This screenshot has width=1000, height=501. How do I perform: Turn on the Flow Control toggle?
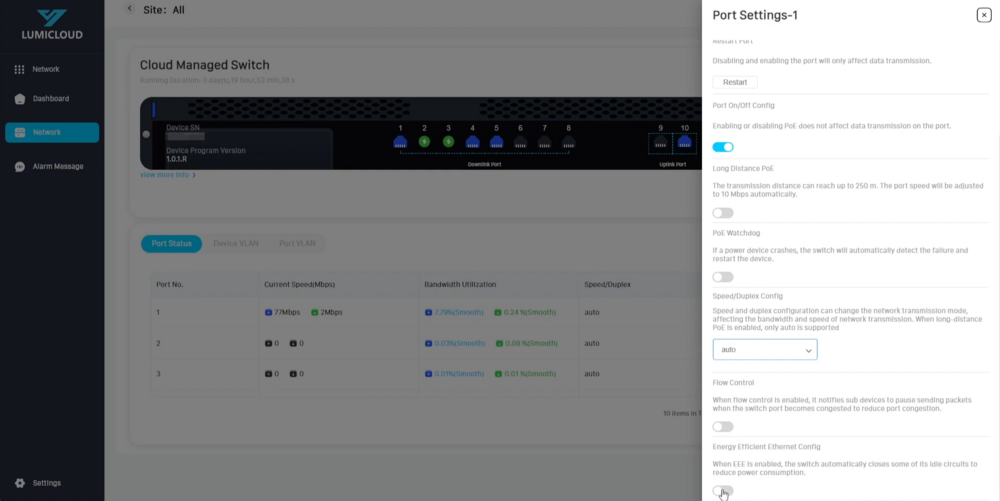pos(723,427)
